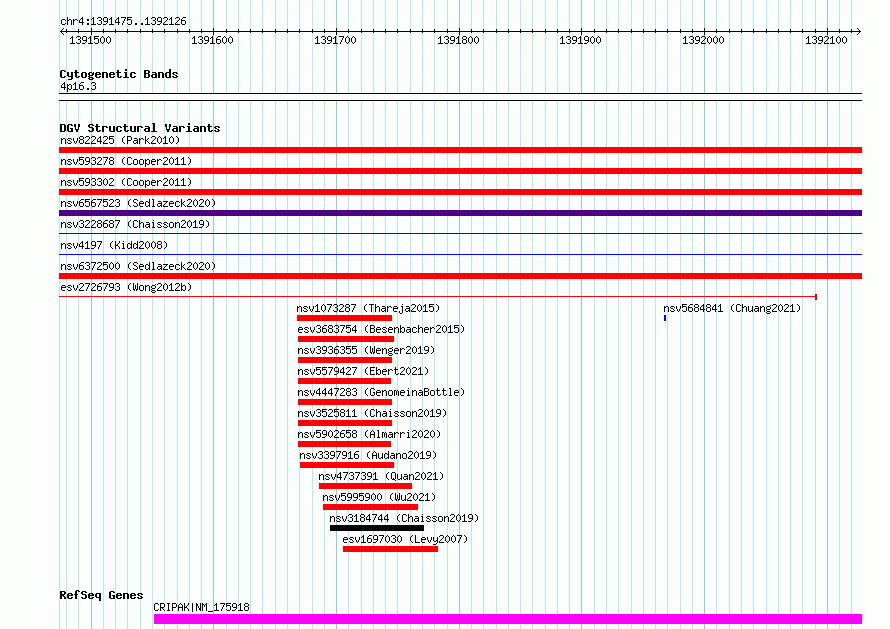Click red bar under nsv5995900 (Wu2021)
The width and height of the screenshot is (890, 629).
coord(371,507)
